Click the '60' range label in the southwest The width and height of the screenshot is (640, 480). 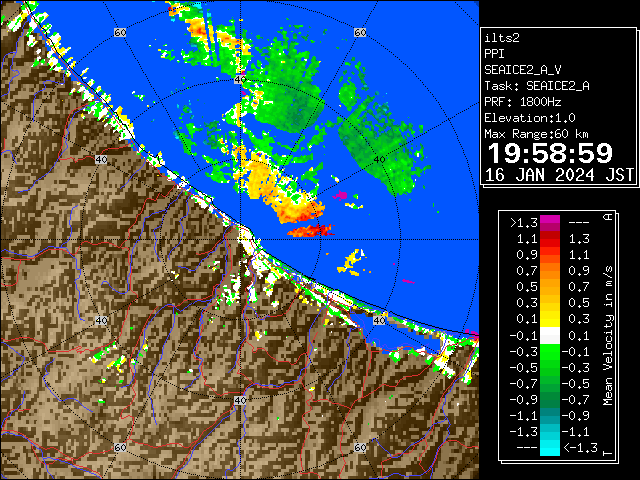coord(120,447)
